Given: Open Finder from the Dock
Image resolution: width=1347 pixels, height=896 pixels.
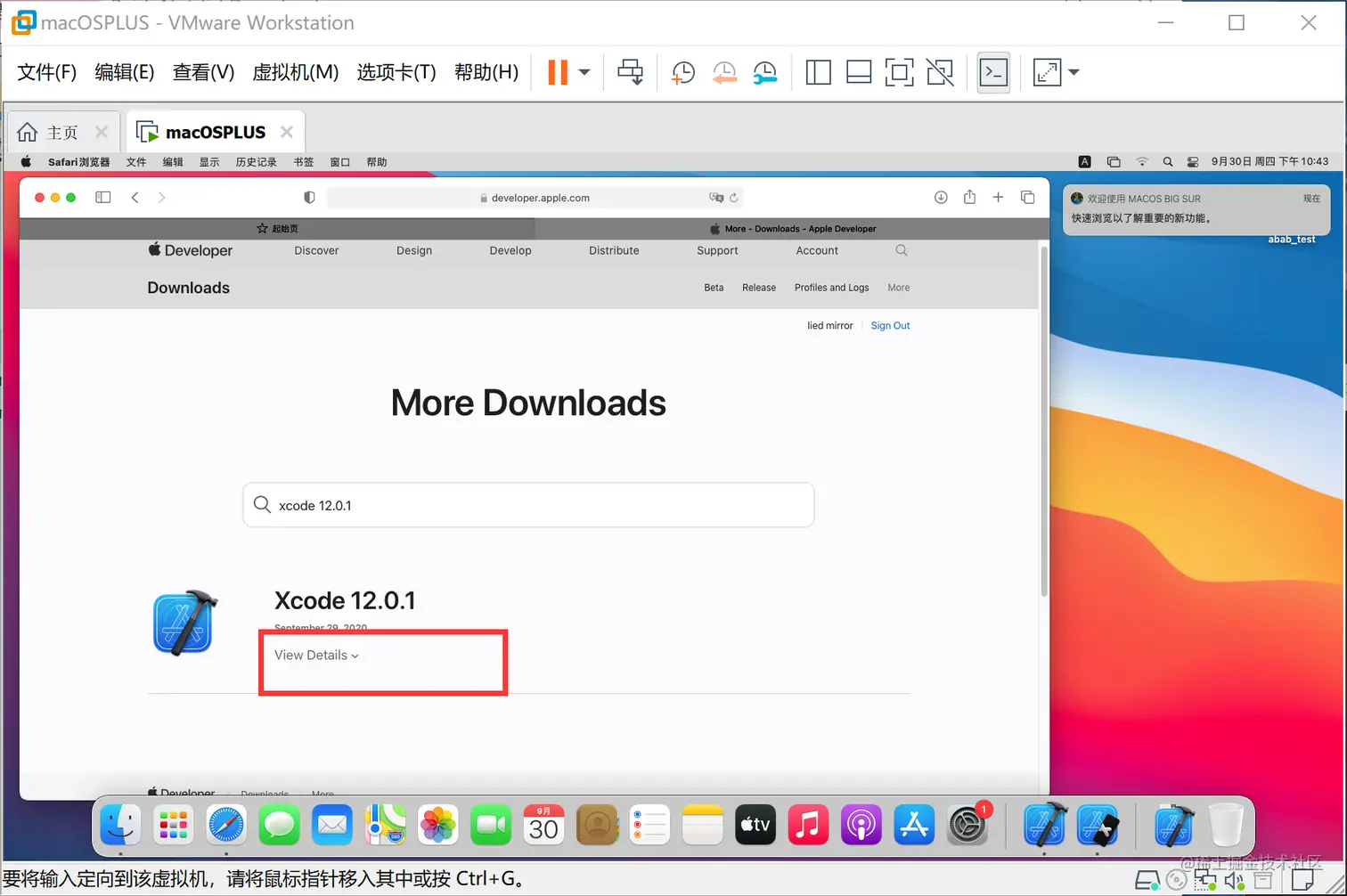Looking at the screenshot, I should (120, 825).
